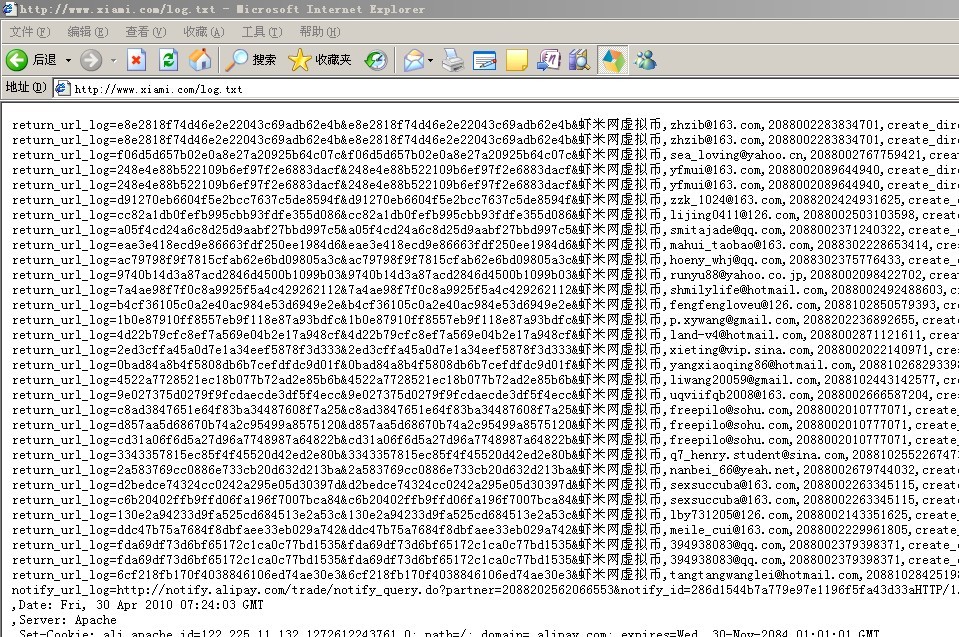Open the 搜索 search pane
The width and height of the screenshot is (959, 637).
pyautogui.click(x=250, y=60)
